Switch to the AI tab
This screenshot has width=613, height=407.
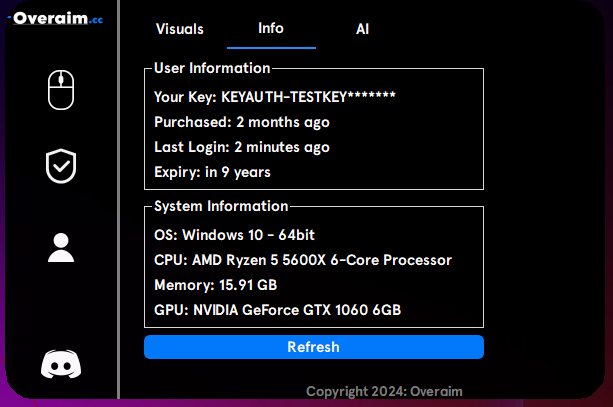pos(362,29)
